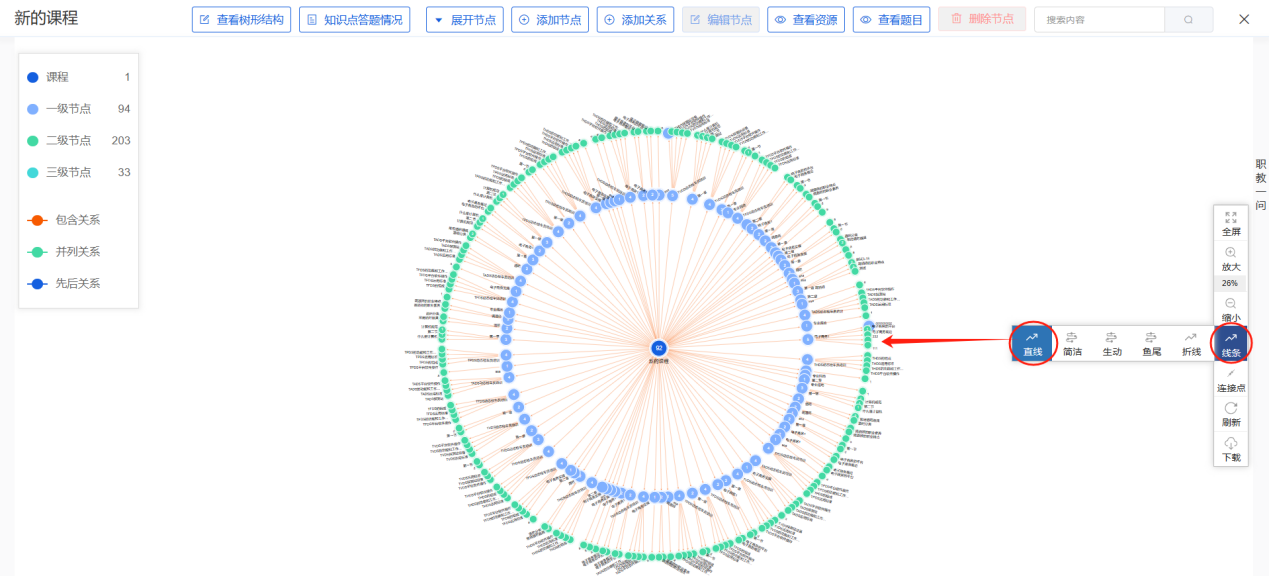Open the 连接点 connection point tool
Image resolution: width=1269 pixels, height=576 pixels.
[x=1230, y=374]
